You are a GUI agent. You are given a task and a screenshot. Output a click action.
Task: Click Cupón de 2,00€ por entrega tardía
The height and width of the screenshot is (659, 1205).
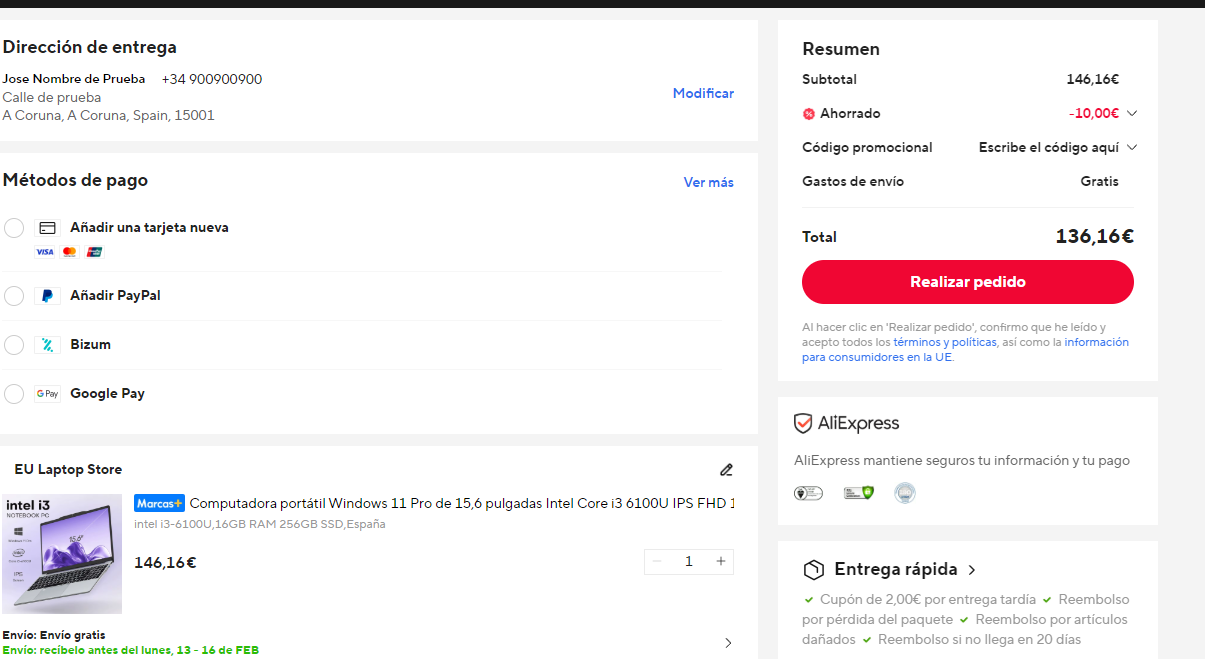click(x=928, y=600)
